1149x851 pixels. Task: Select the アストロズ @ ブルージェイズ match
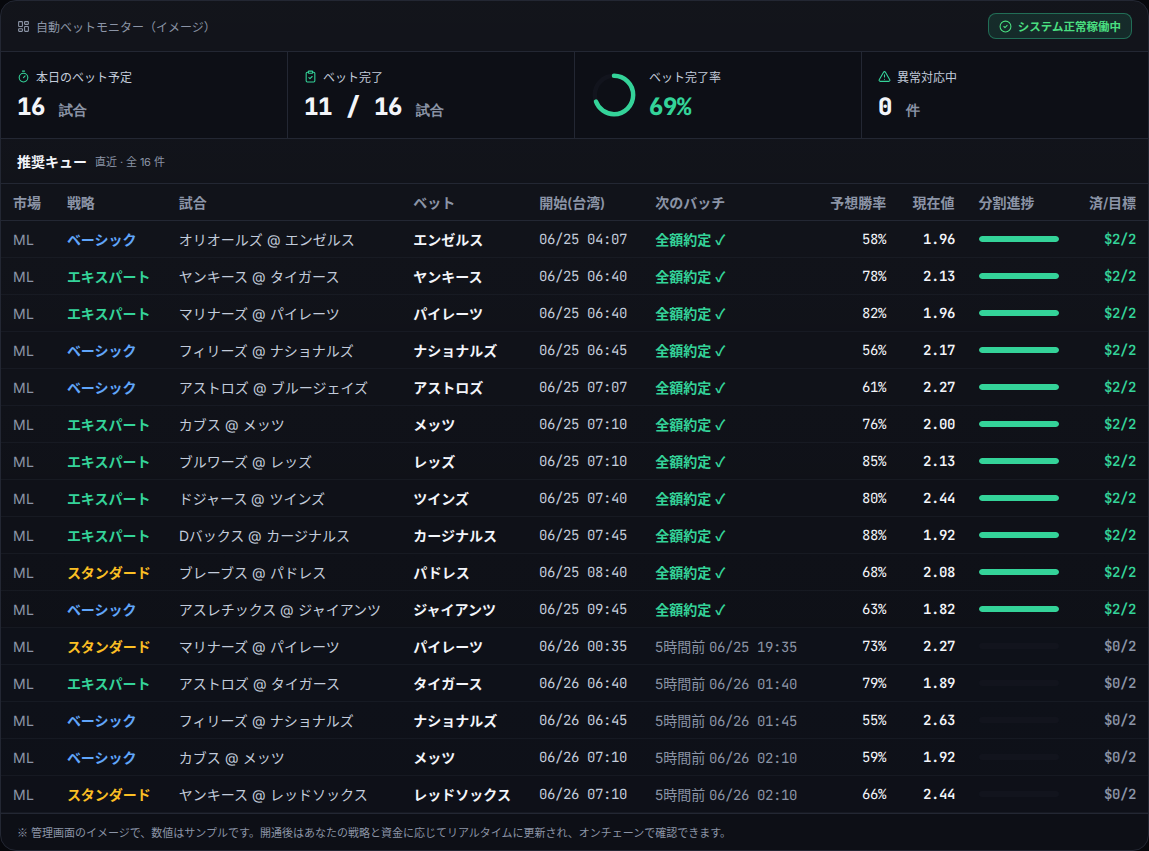pos(273,388)
